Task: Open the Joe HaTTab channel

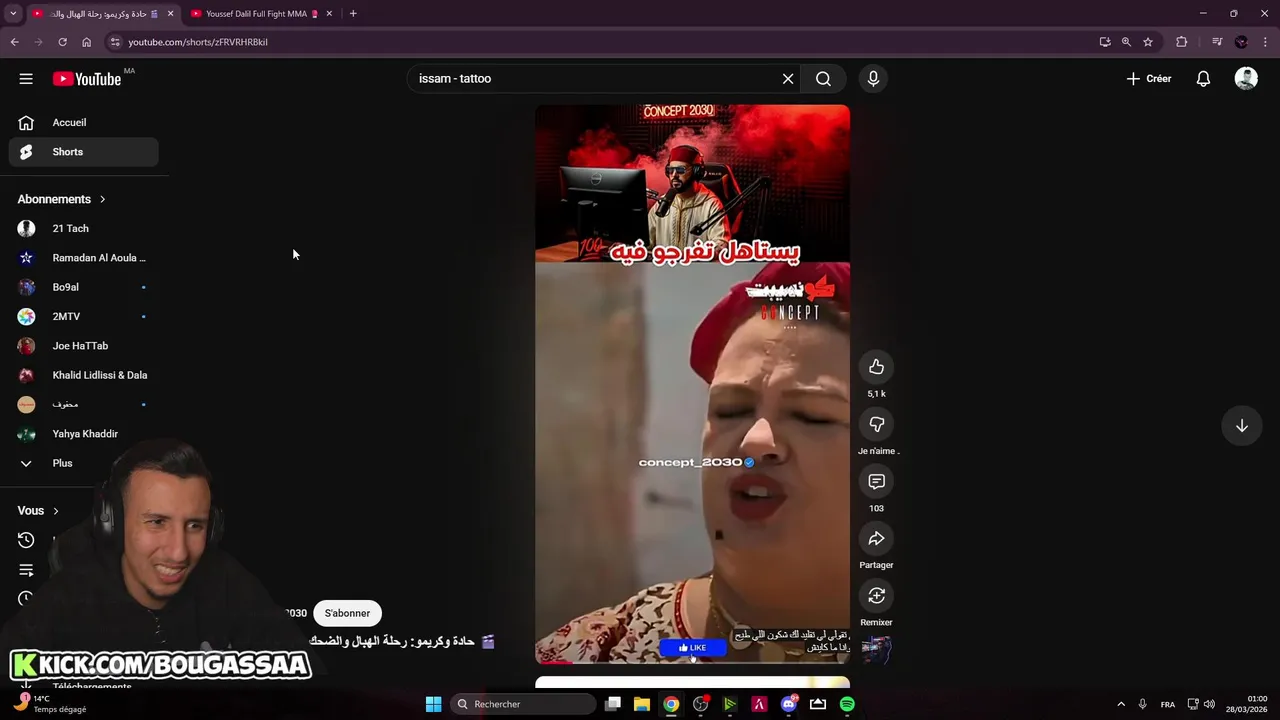Action: click(x=84, y=346)
